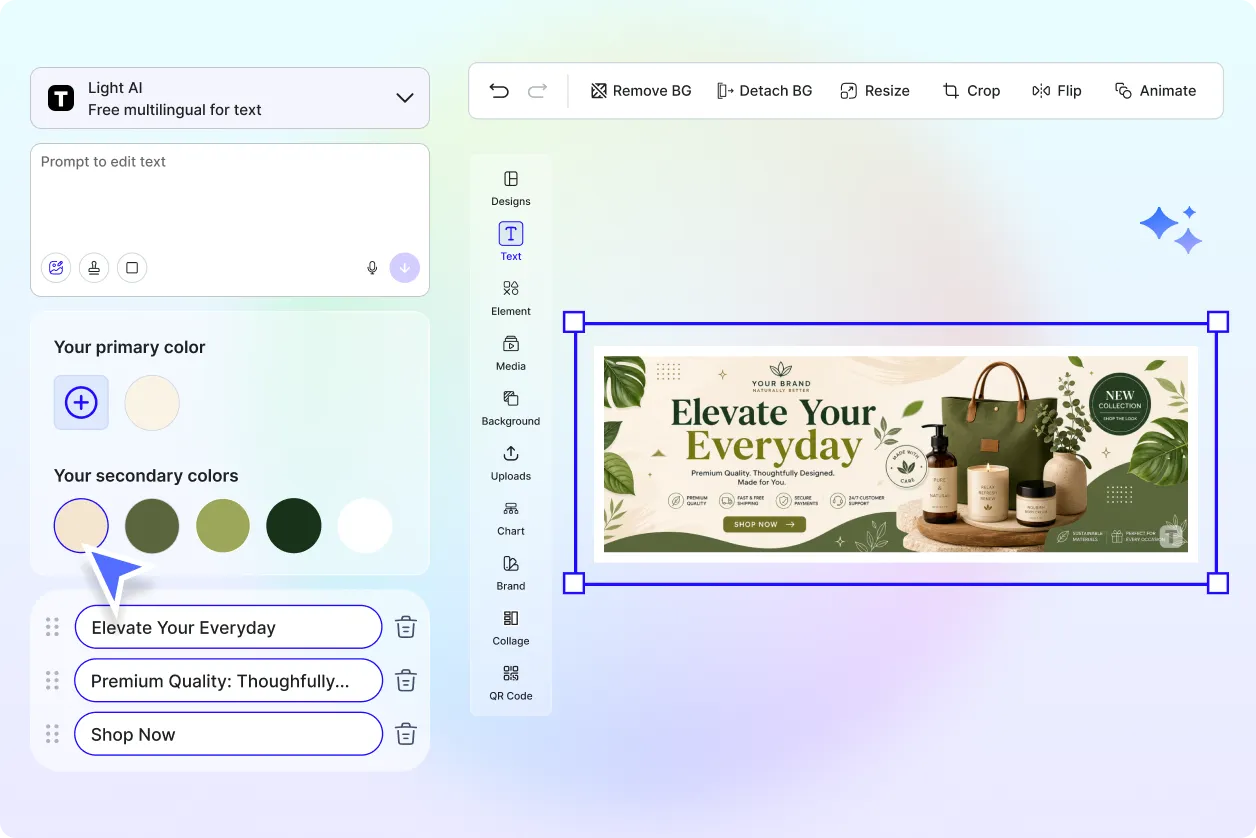Click the banner image on the canvas

click(896, 454)
